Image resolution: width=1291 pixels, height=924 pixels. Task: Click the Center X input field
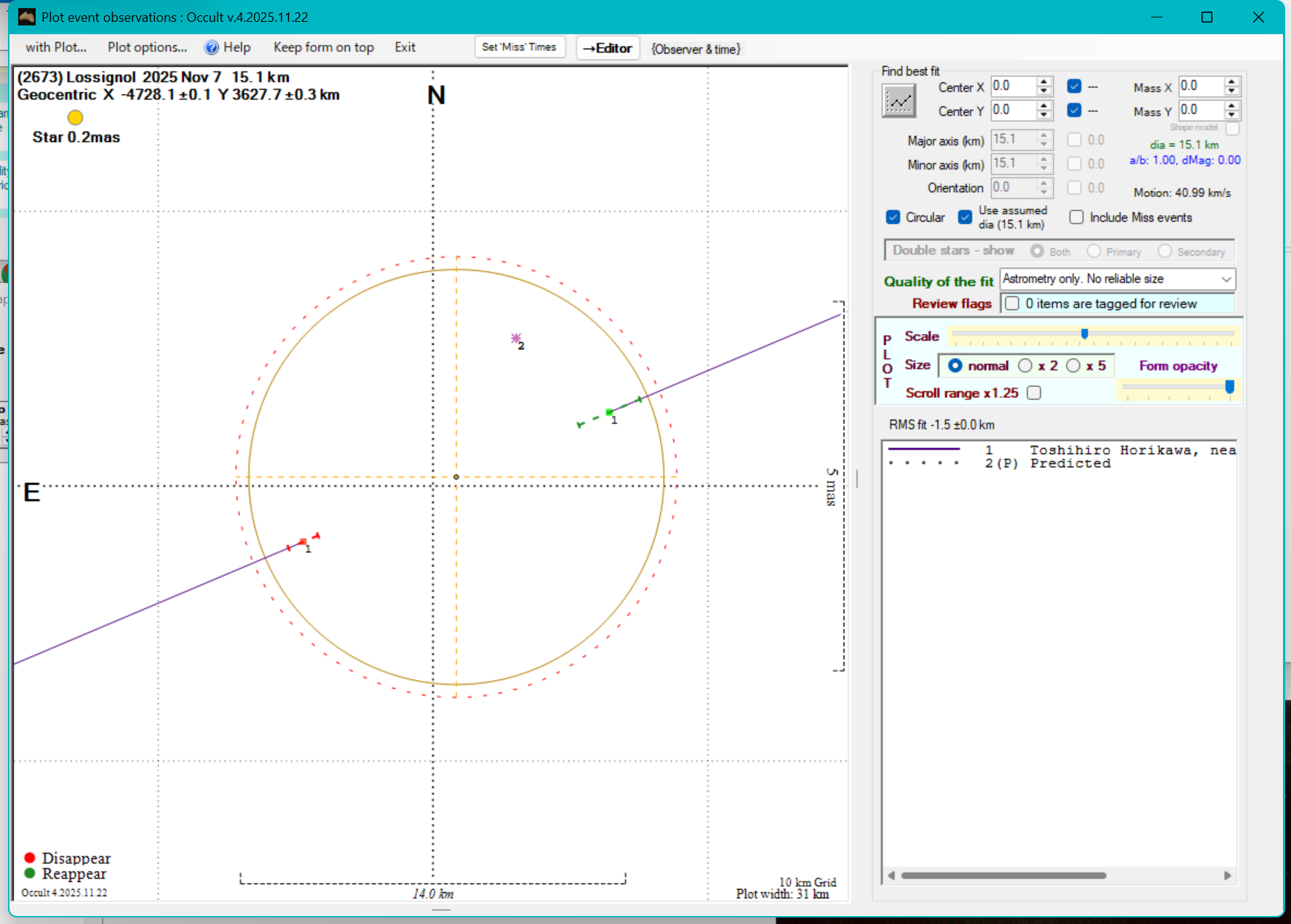coord(1012,87)
